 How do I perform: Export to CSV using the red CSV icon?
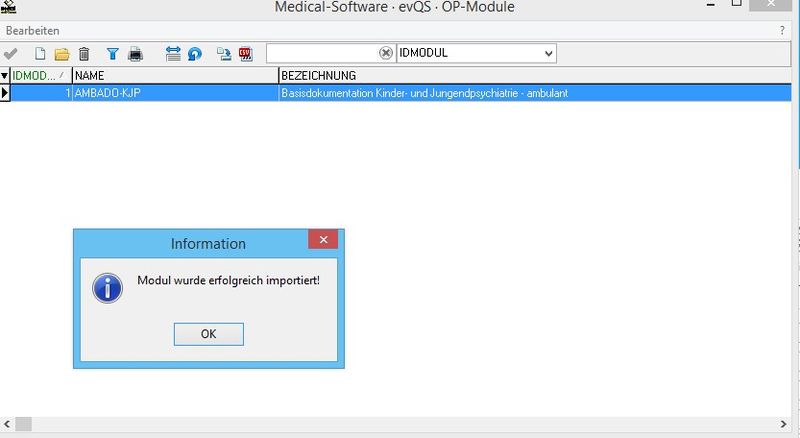coord(245,54)
